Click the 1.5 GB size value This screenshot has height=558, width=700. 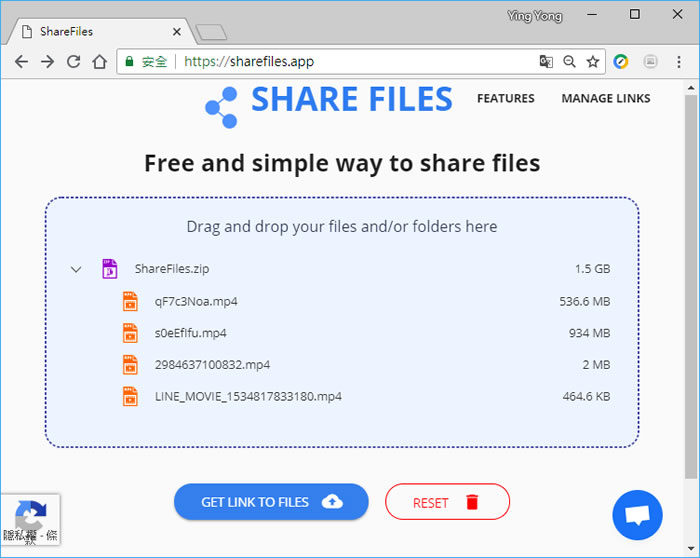tap(592, 269)
